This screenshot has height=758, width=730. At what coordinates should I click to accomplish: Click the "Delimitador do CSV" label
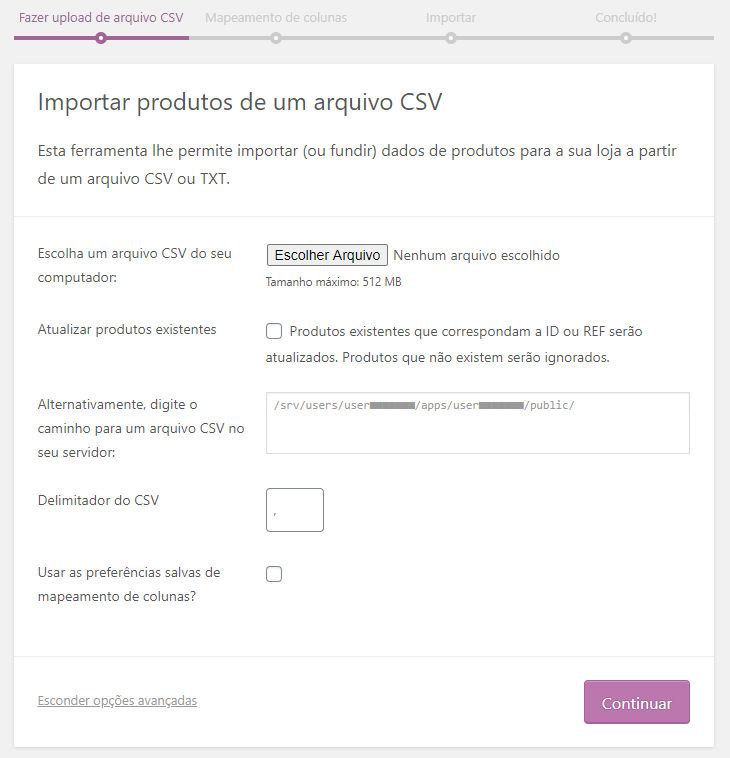point(98,500)
